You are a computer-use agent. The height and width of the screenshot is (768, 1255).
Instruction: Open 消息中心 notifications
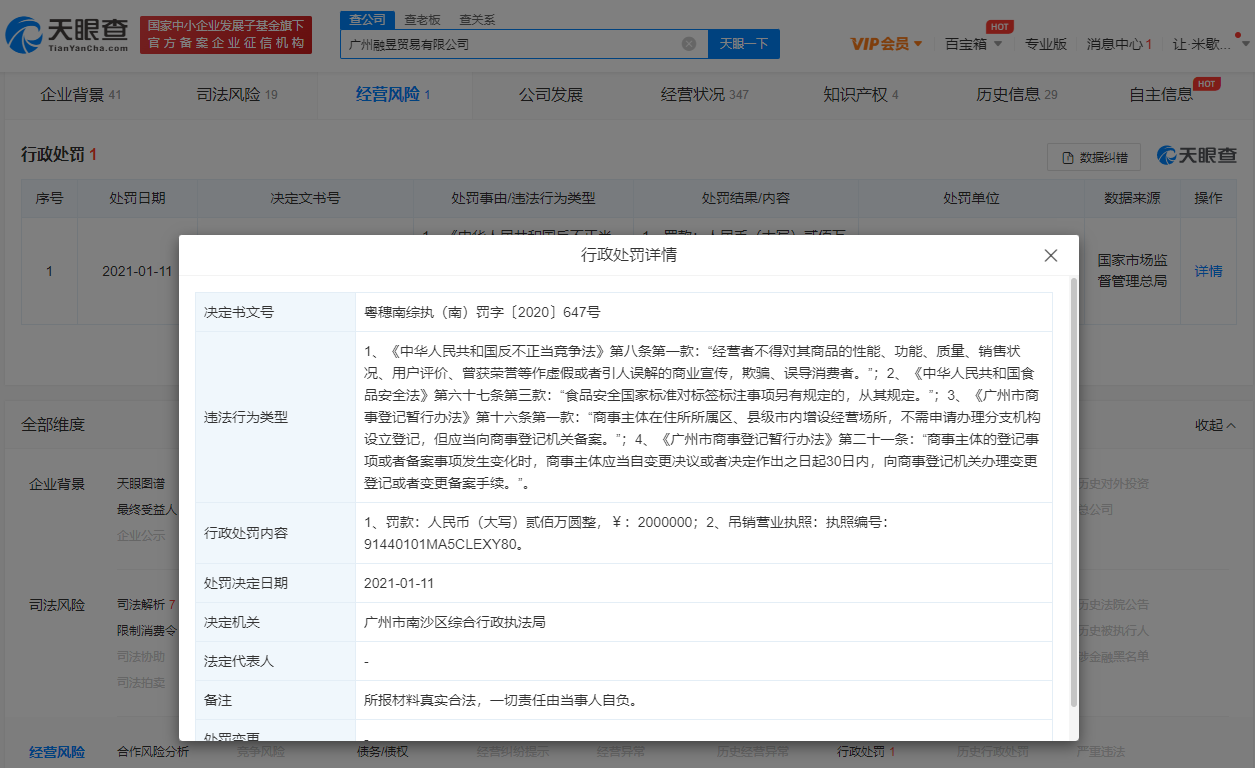click(1119, 44)
